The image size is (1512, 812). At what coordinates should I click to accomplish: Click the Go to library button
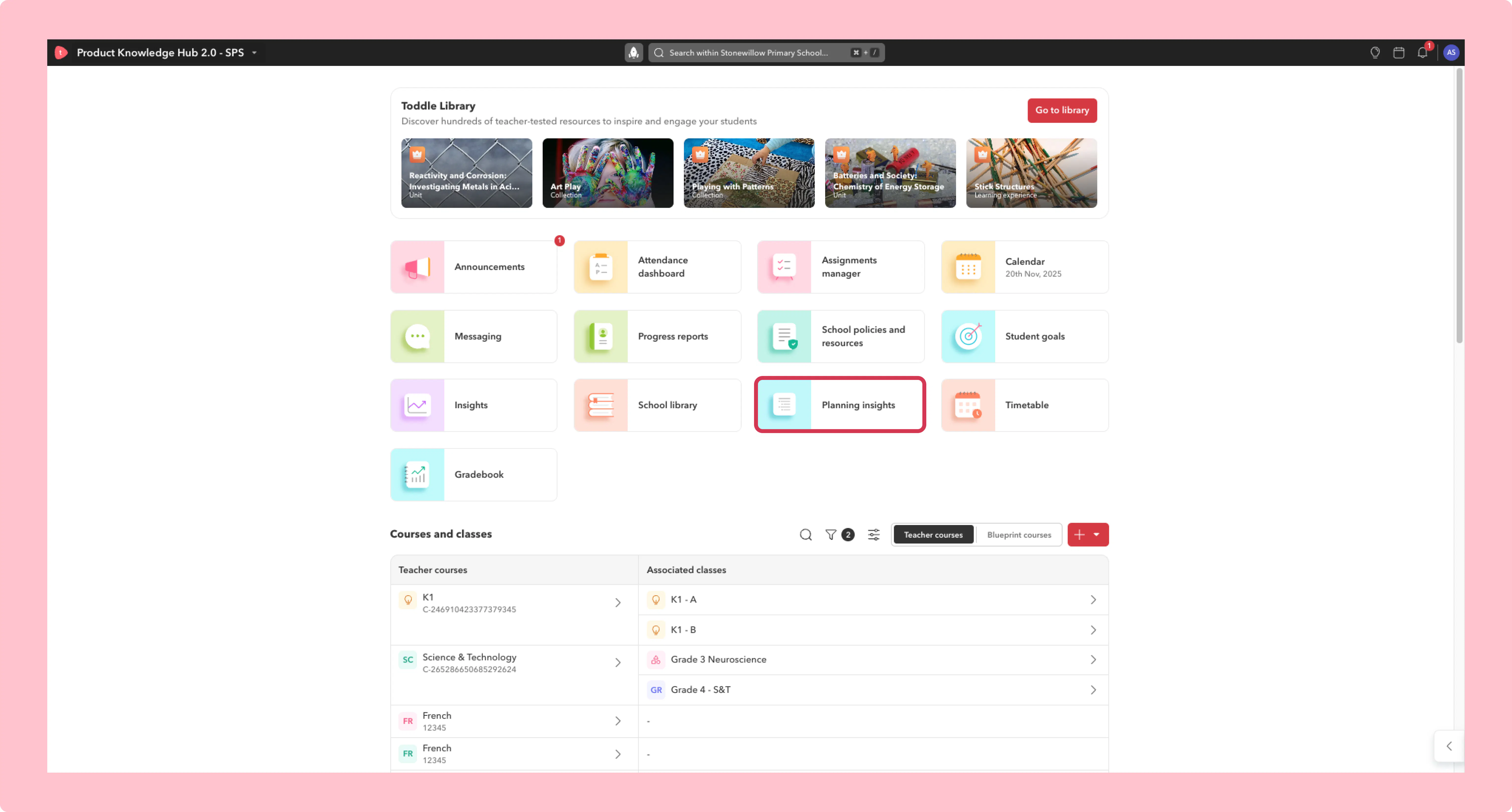point(1062,110)
